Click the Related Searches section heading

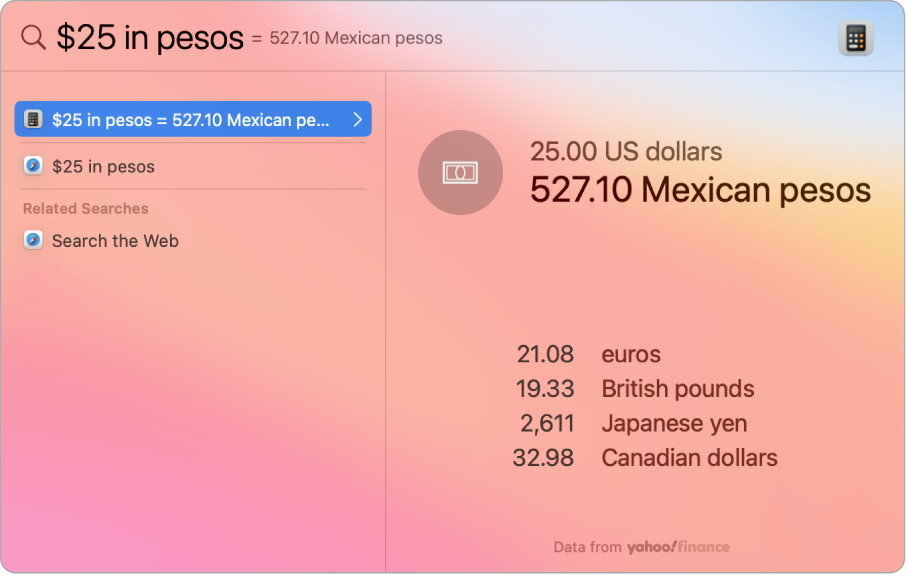tap(84, 209)
